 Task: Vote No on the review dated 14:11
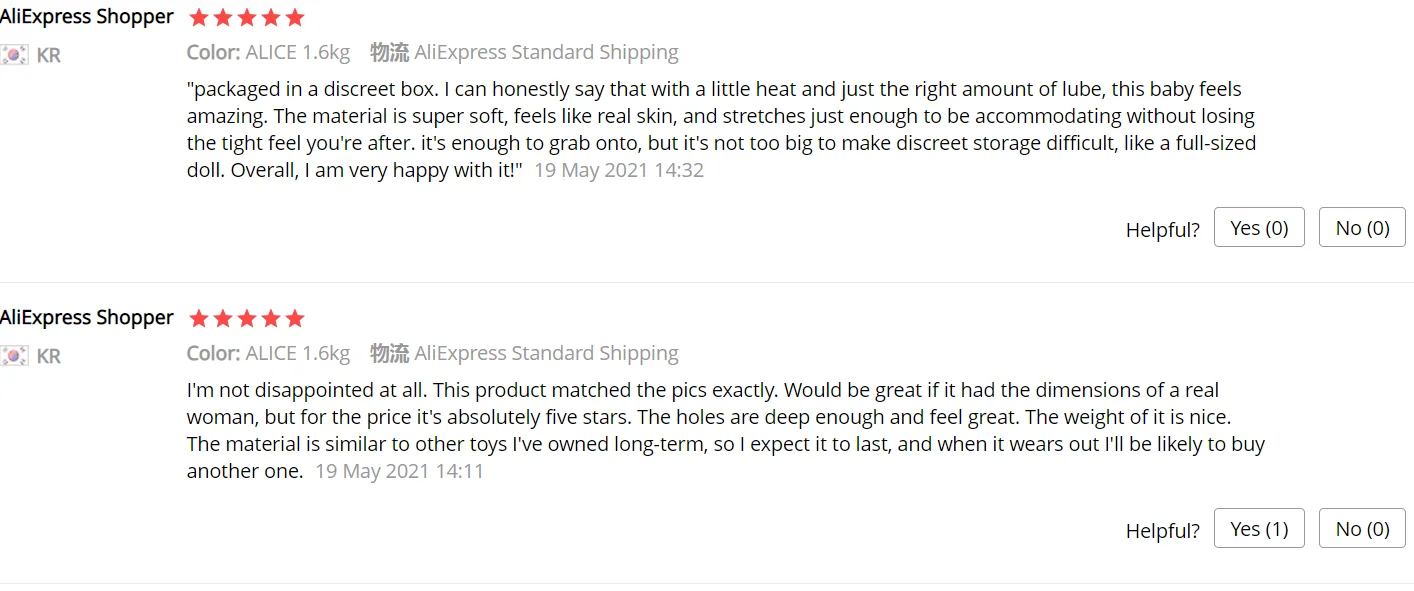tap(1362, 529)
